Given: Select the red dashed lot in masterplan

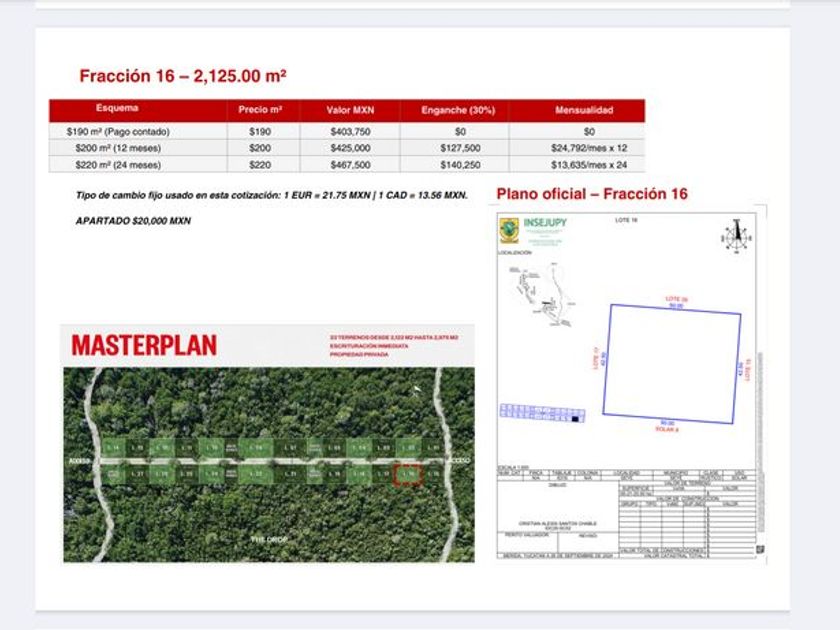Looking at the screenshot, I should [408, 475].
